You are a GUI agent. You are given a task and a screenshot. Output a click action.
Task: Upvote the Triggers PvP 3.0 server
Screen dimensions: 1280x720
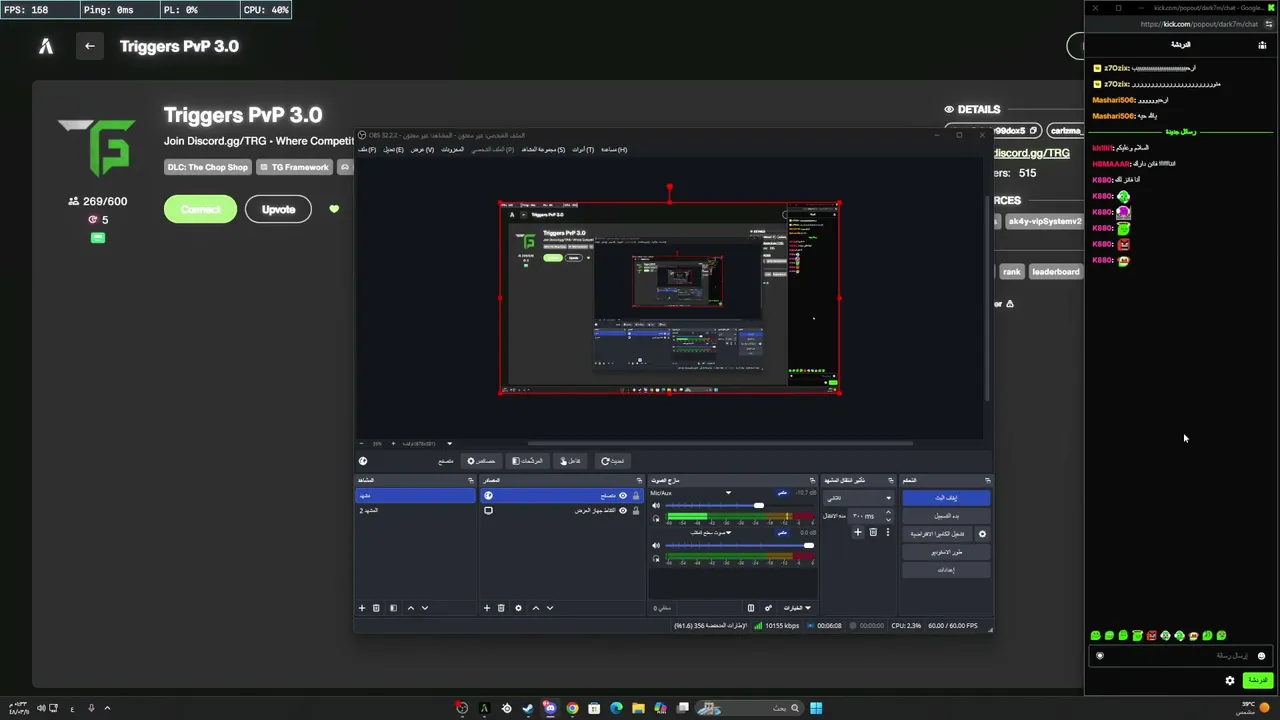278,209
